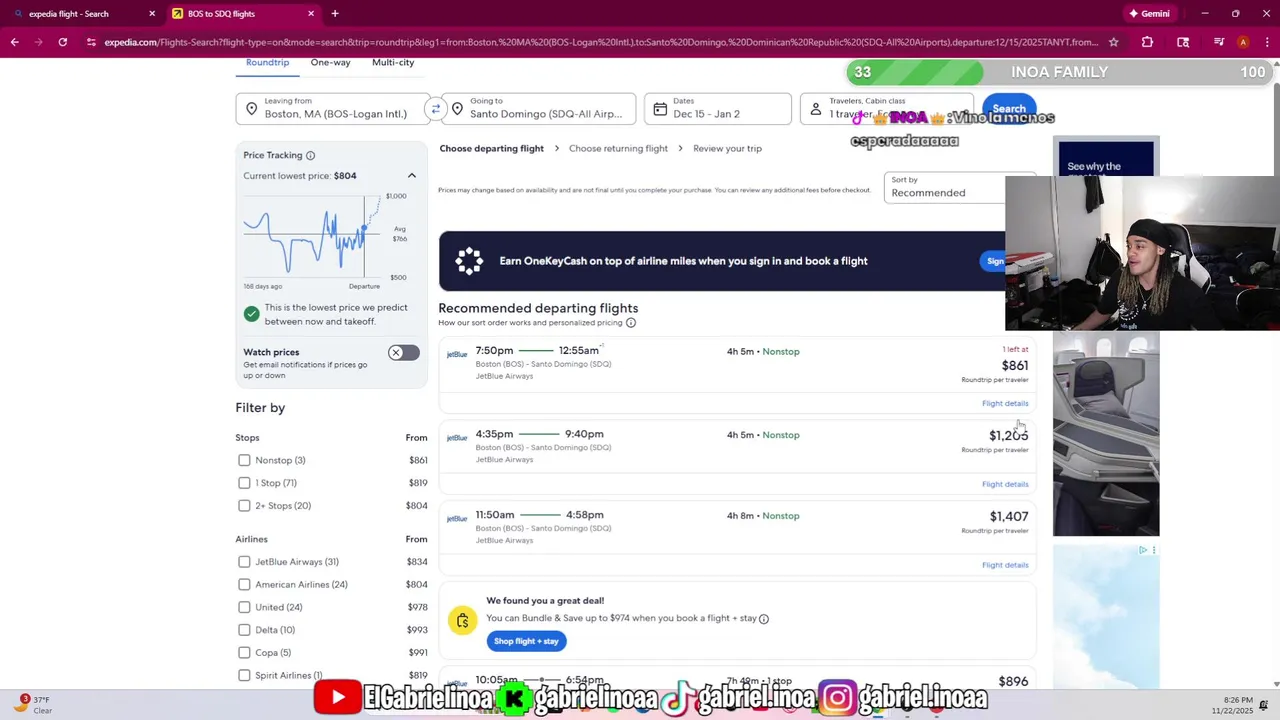
Task: Check the United (24) filter
Action: tap(244, 607)
